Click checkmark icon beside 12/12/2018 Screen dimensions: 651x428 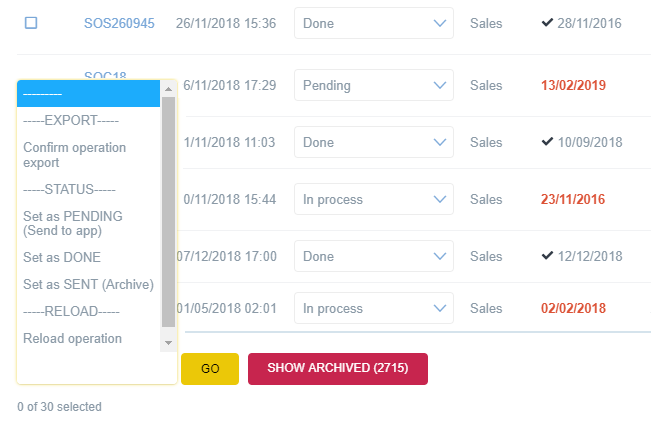547,256
